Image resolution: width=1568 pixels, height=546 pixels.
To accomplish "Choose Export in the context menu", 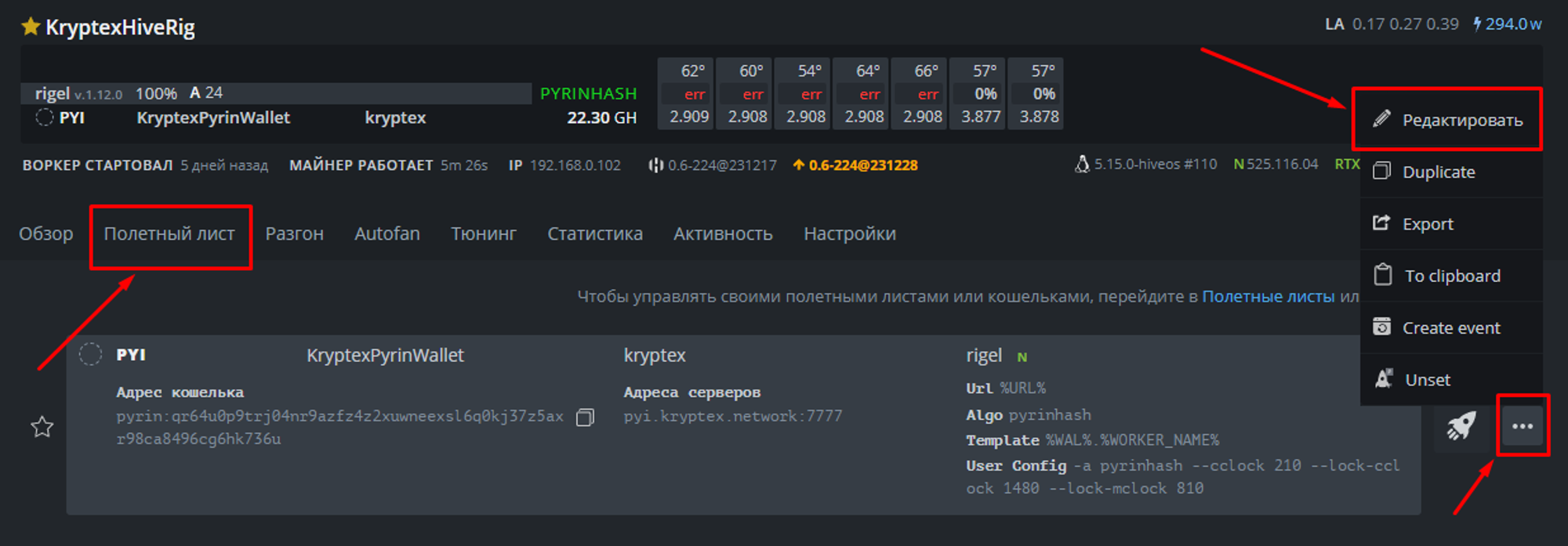I will [1451, 223].
